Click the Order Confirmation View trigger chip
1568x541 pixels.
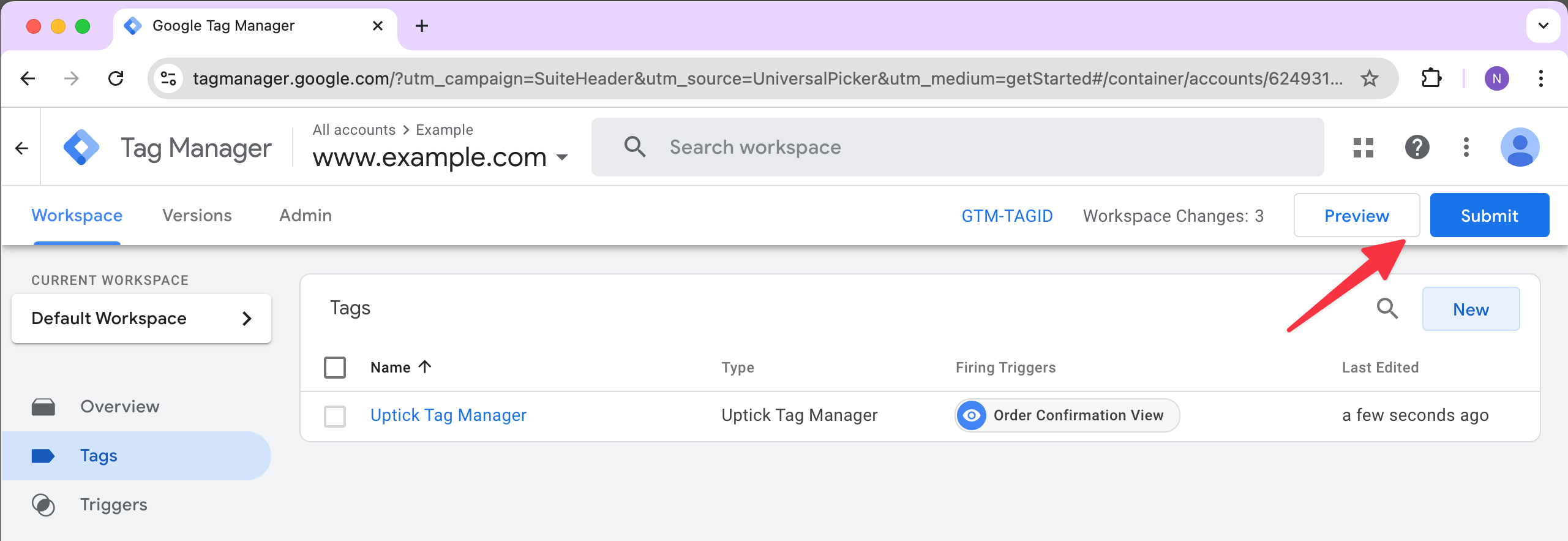pyautogui.click(x=1067, y=415)
